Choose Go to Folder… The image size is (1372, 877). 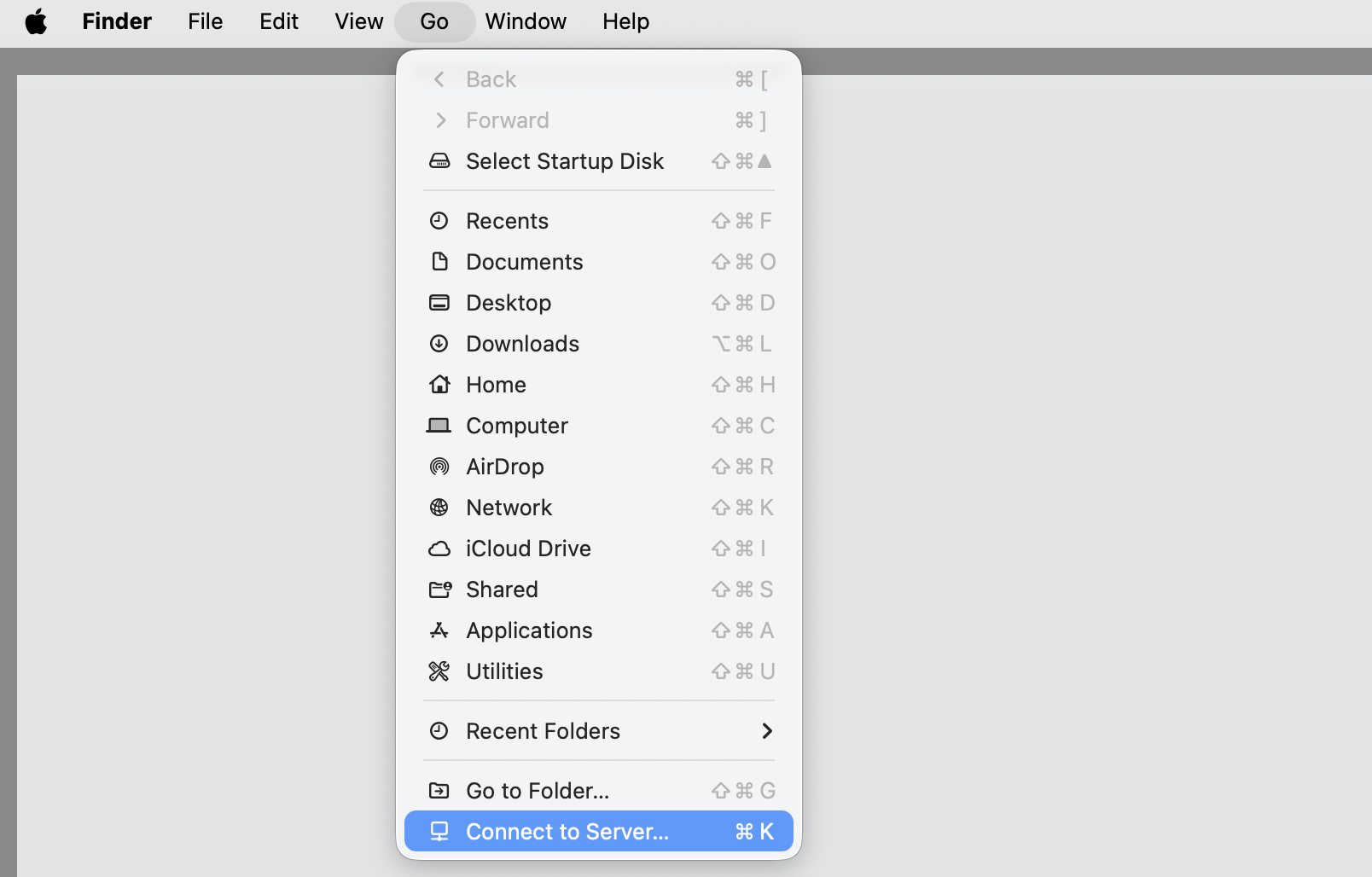pyautogui.click(x=599, y=791)
